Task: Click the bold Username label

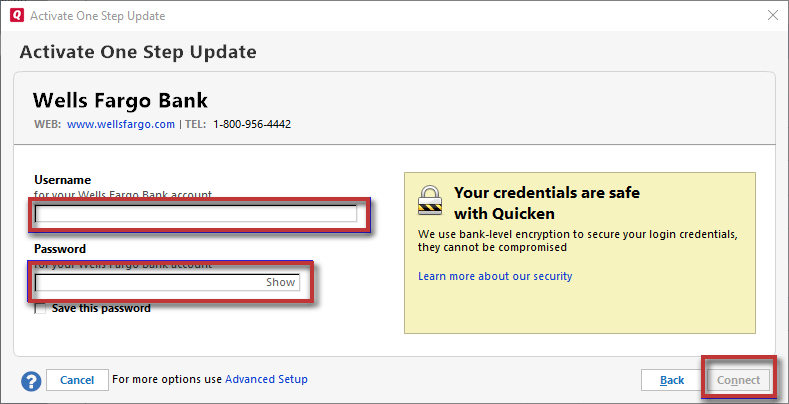Action: [x=62, y=180]
